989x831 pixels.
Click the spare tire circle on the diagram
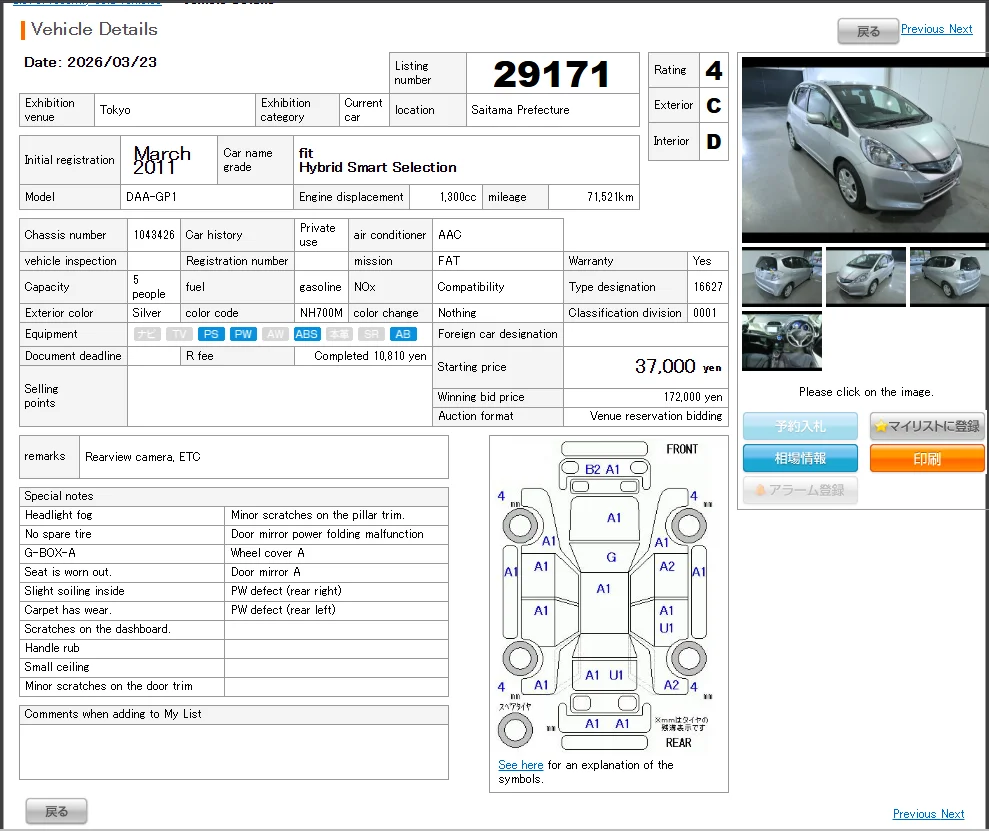tap(515, 730)
